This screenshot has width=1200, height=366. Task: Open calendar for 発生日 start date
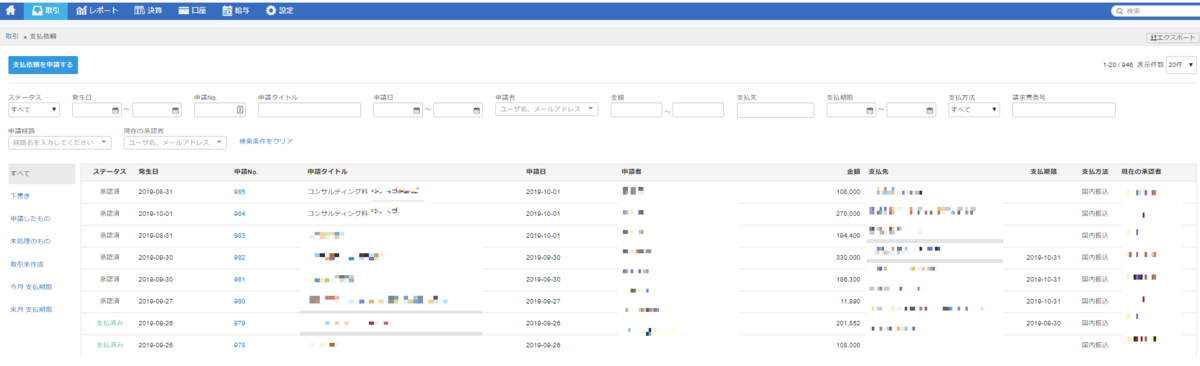pyautogui.click(x=116, y=110)
